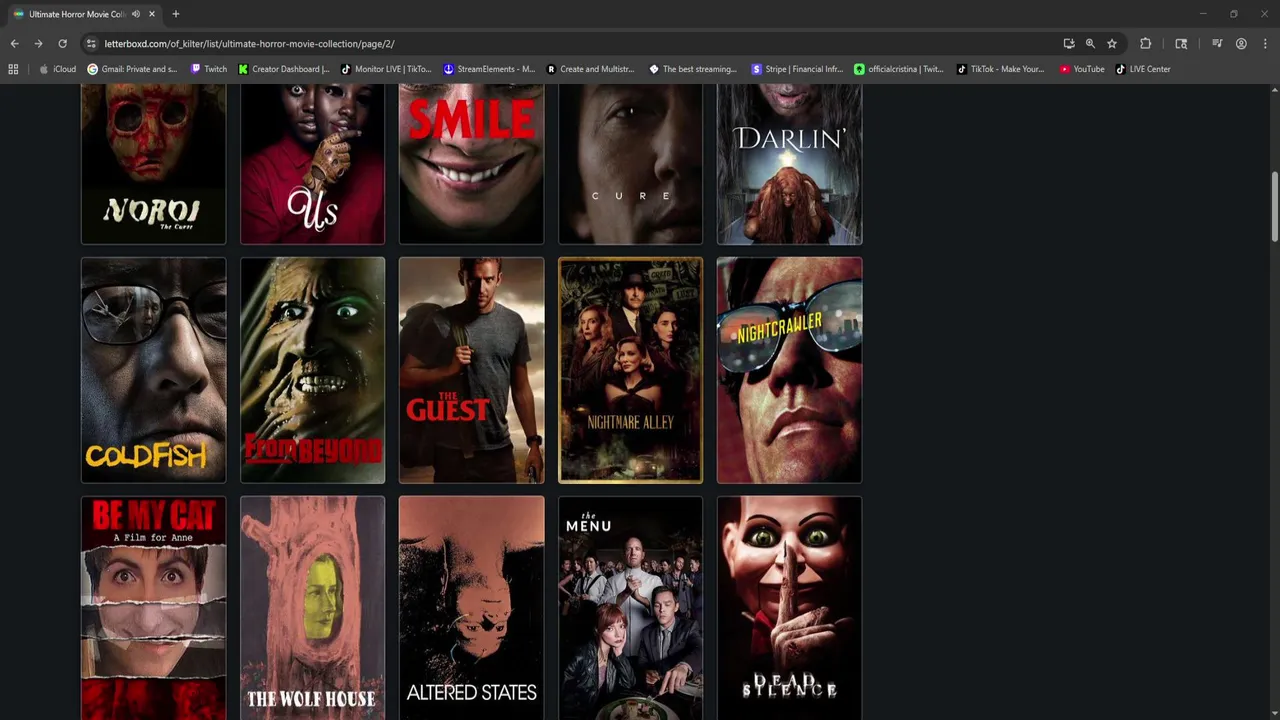Open the Coldfish movie poster
The height and width of the screenshot is (720, 1280).
(153, 370)
